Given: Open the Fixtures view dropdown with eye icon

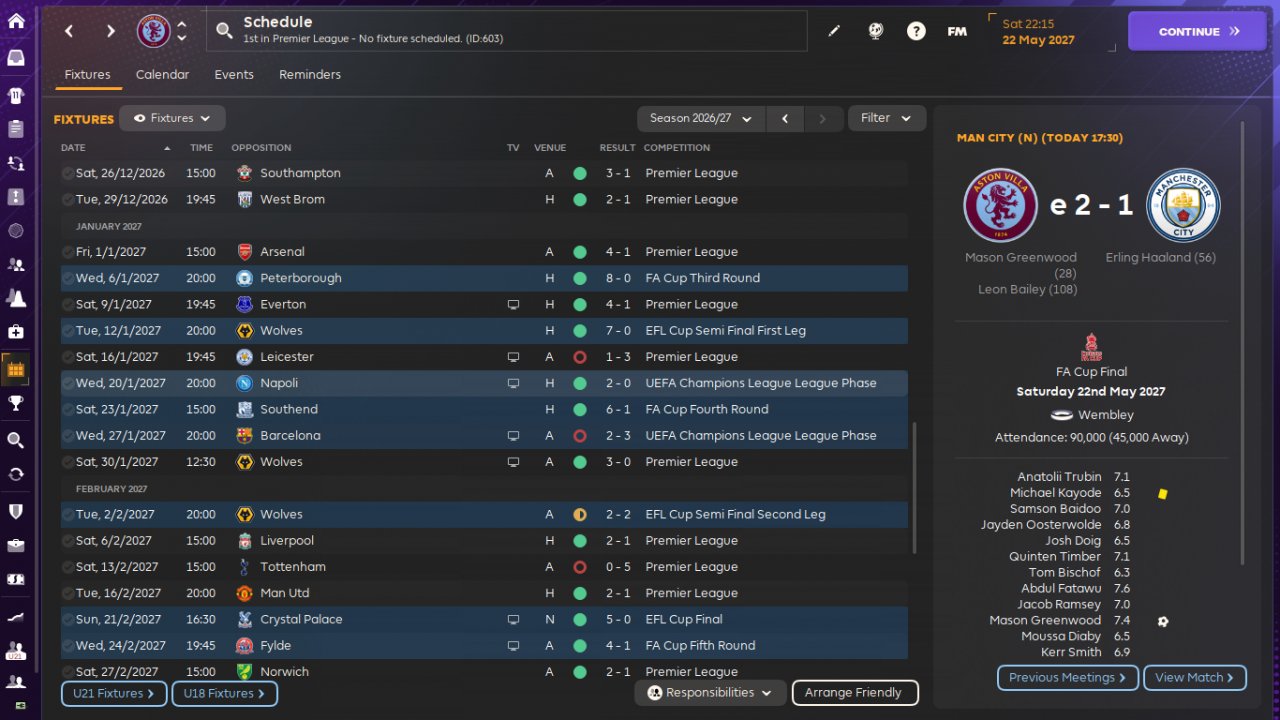Looking at the screenshot, I should tap(172, 118).
